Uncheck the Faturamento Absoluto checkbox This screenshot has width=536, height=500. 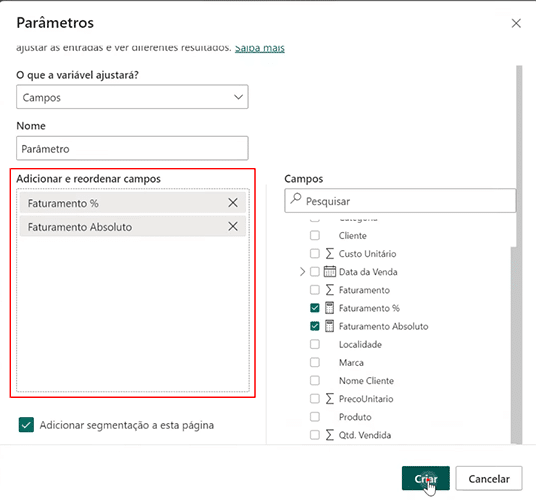coord(314,326)
